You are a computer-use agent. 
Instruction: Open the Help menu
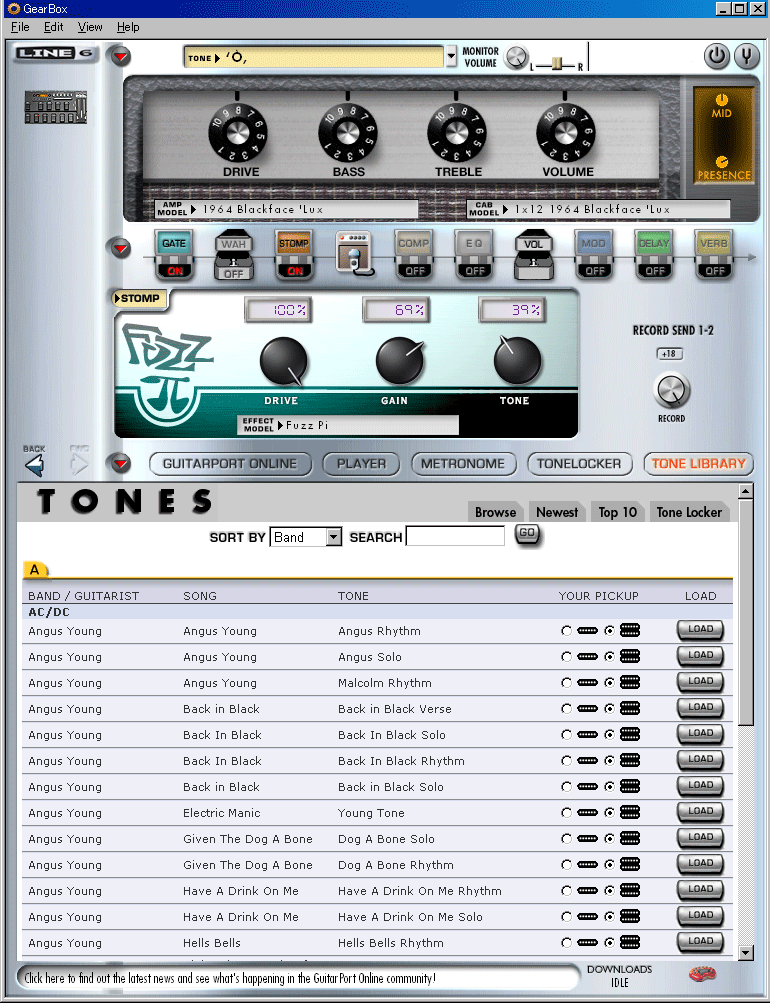128,27
